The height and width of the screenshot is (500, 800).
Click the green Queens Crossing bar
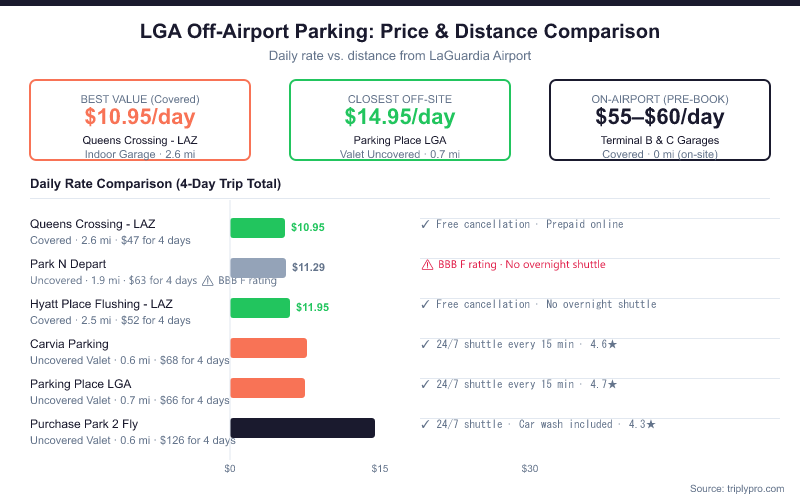(257, 227)
